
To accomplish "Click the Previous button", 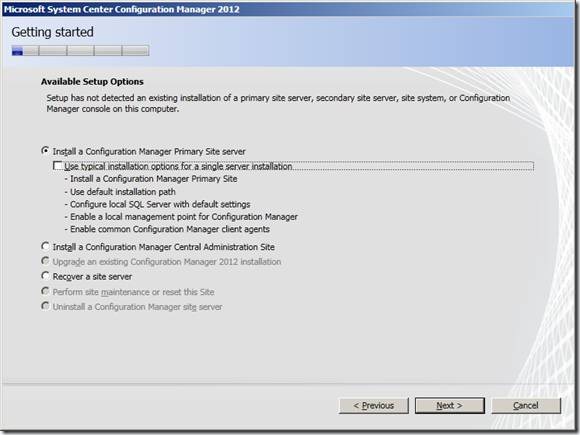I will coord(374,406).
